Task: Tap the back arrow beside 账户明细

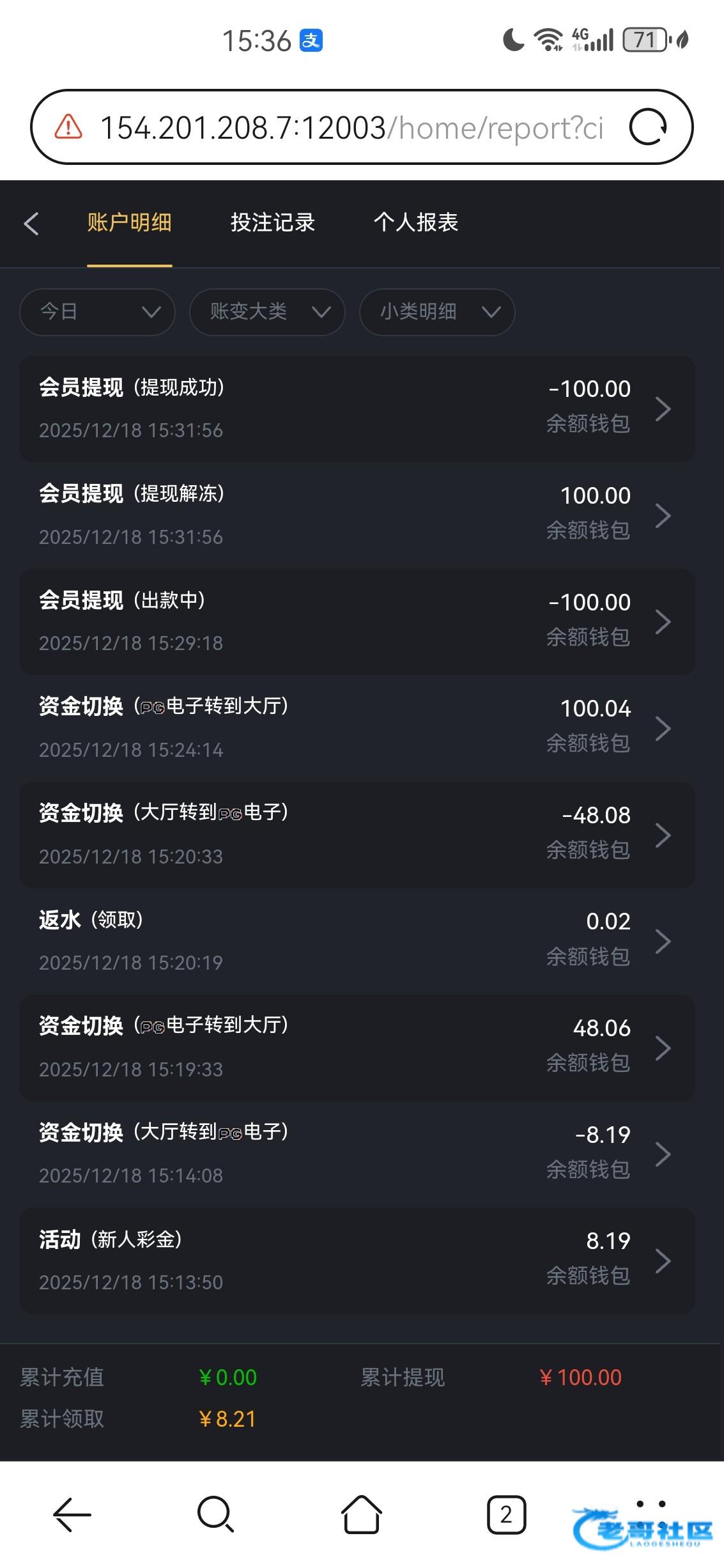Action: coord(31,223)
